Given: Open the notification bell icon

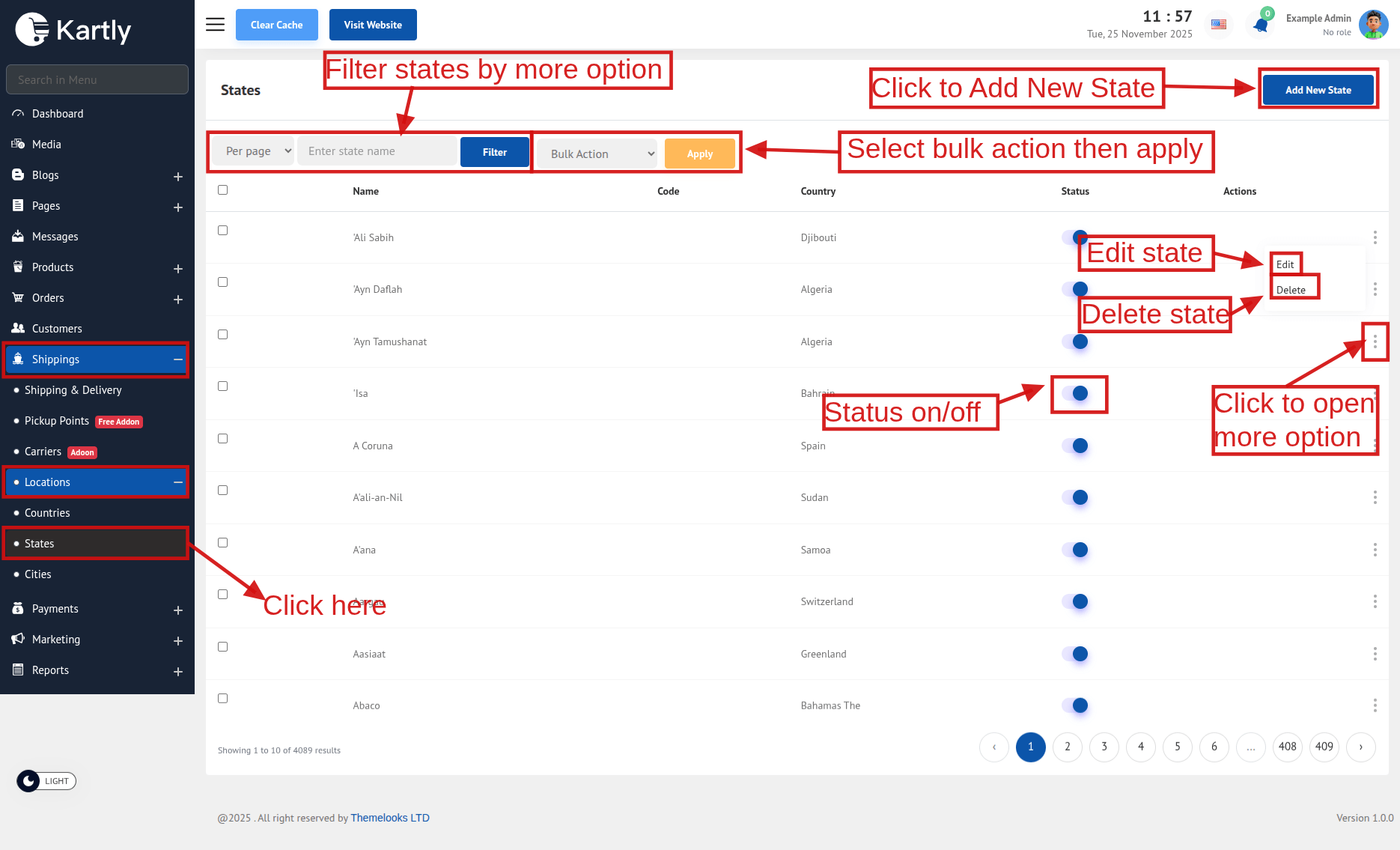Looking at the screenshot, I should click(1261, 25).
